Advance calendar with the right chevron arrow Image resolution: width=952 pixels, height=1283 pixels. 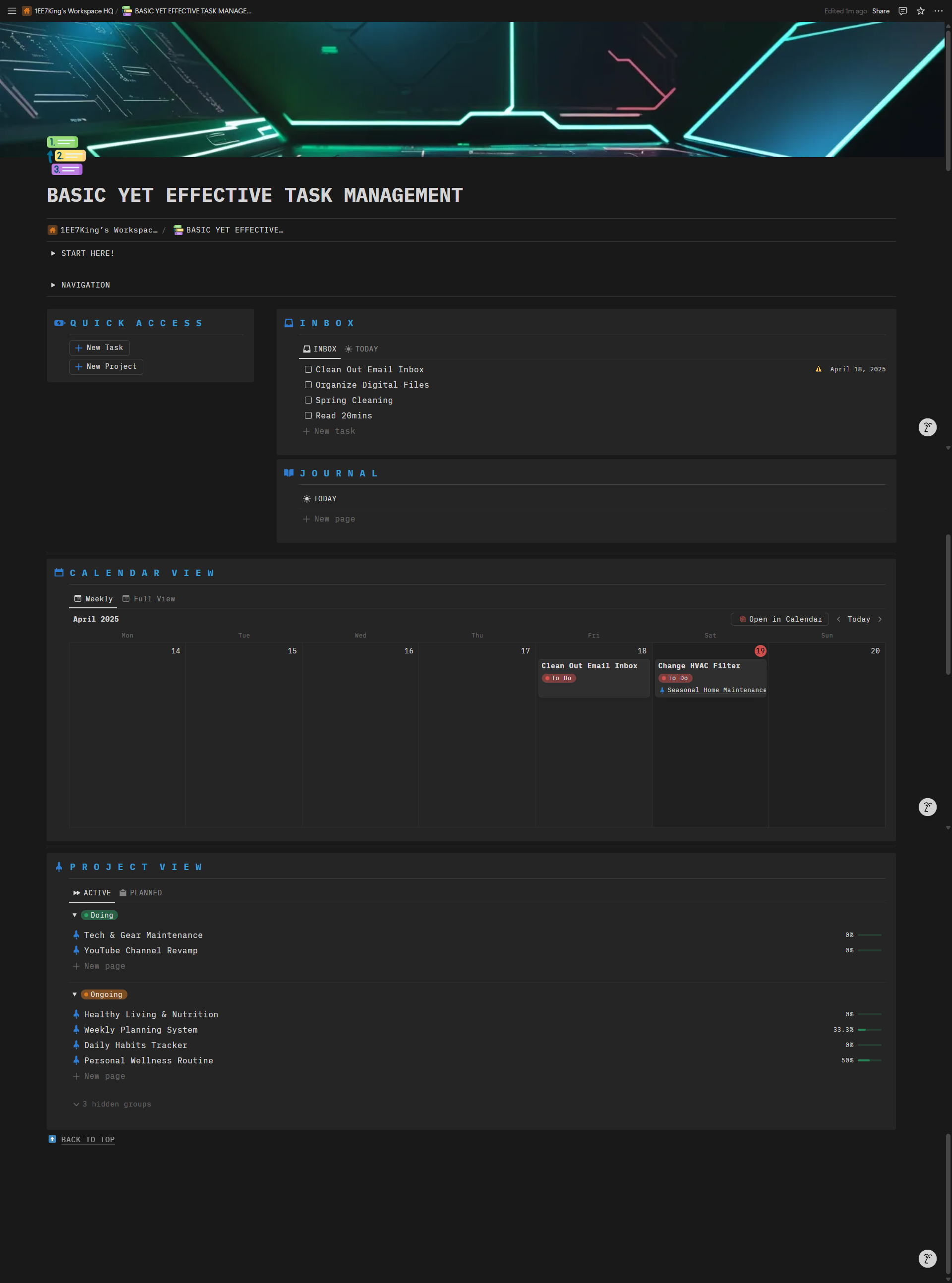click(880, 619)
